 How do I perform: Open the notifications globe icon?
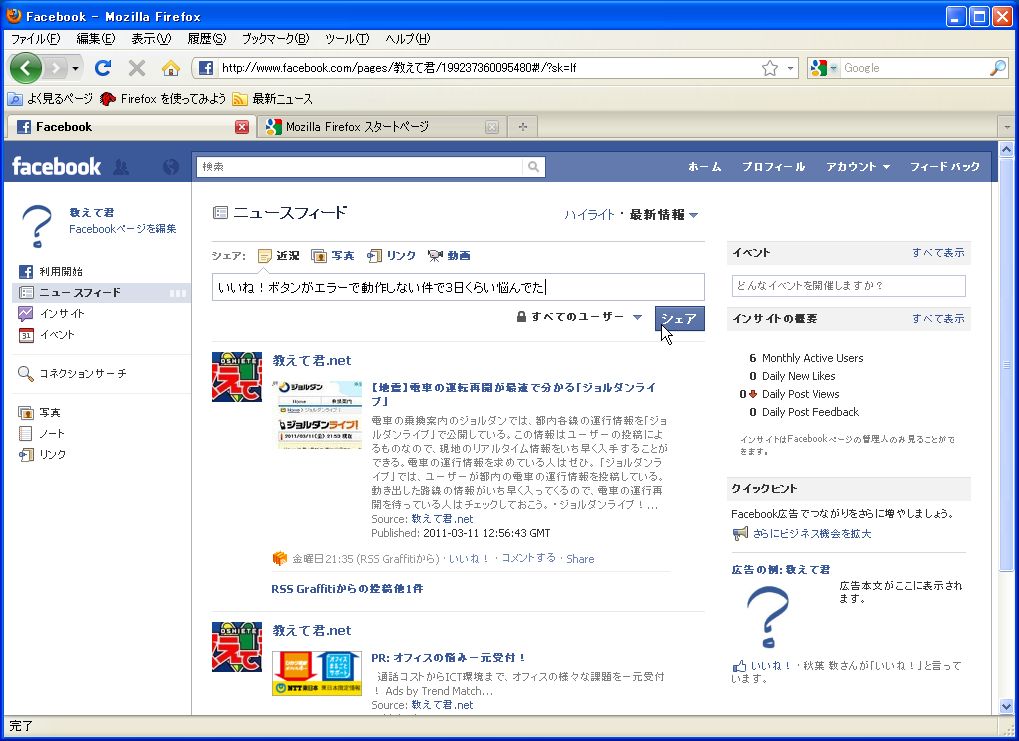[x=171, y=167]
